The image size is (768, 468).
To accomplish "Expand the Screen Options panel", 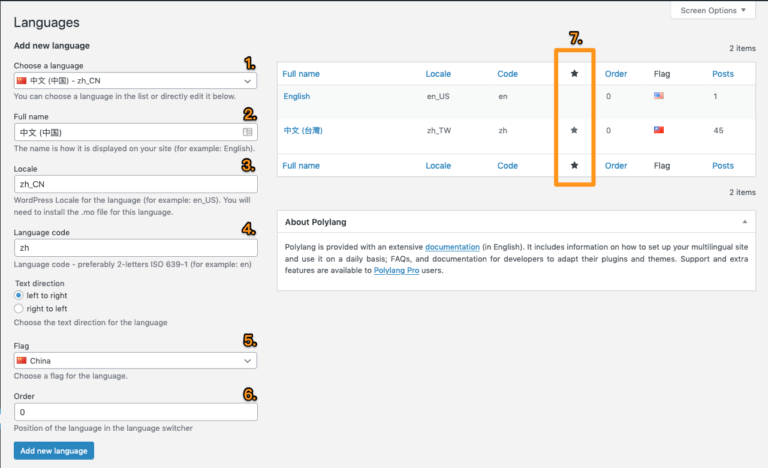I will point(712,11).
